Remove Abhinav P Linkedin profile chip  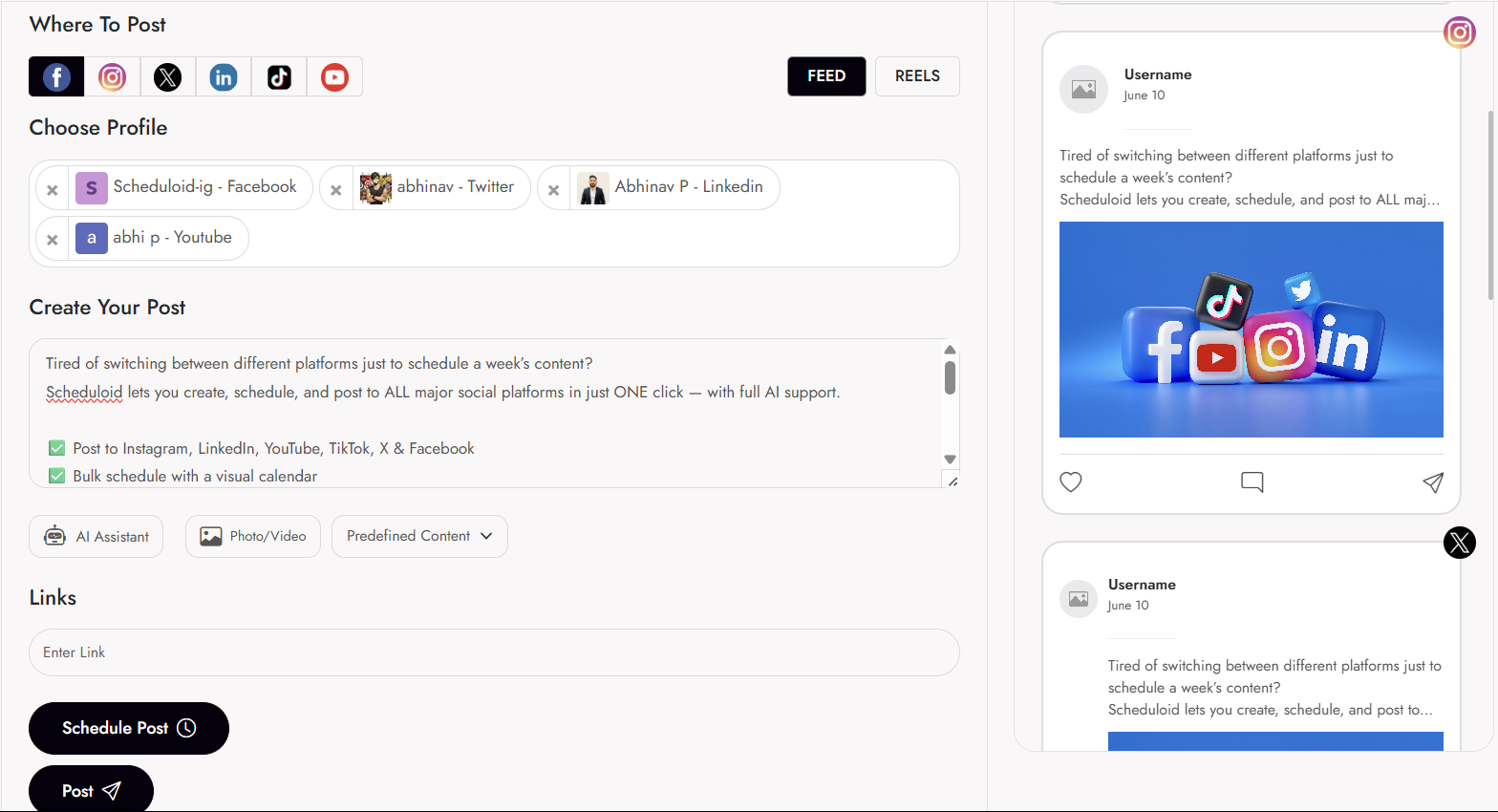(x=554, y=190)
